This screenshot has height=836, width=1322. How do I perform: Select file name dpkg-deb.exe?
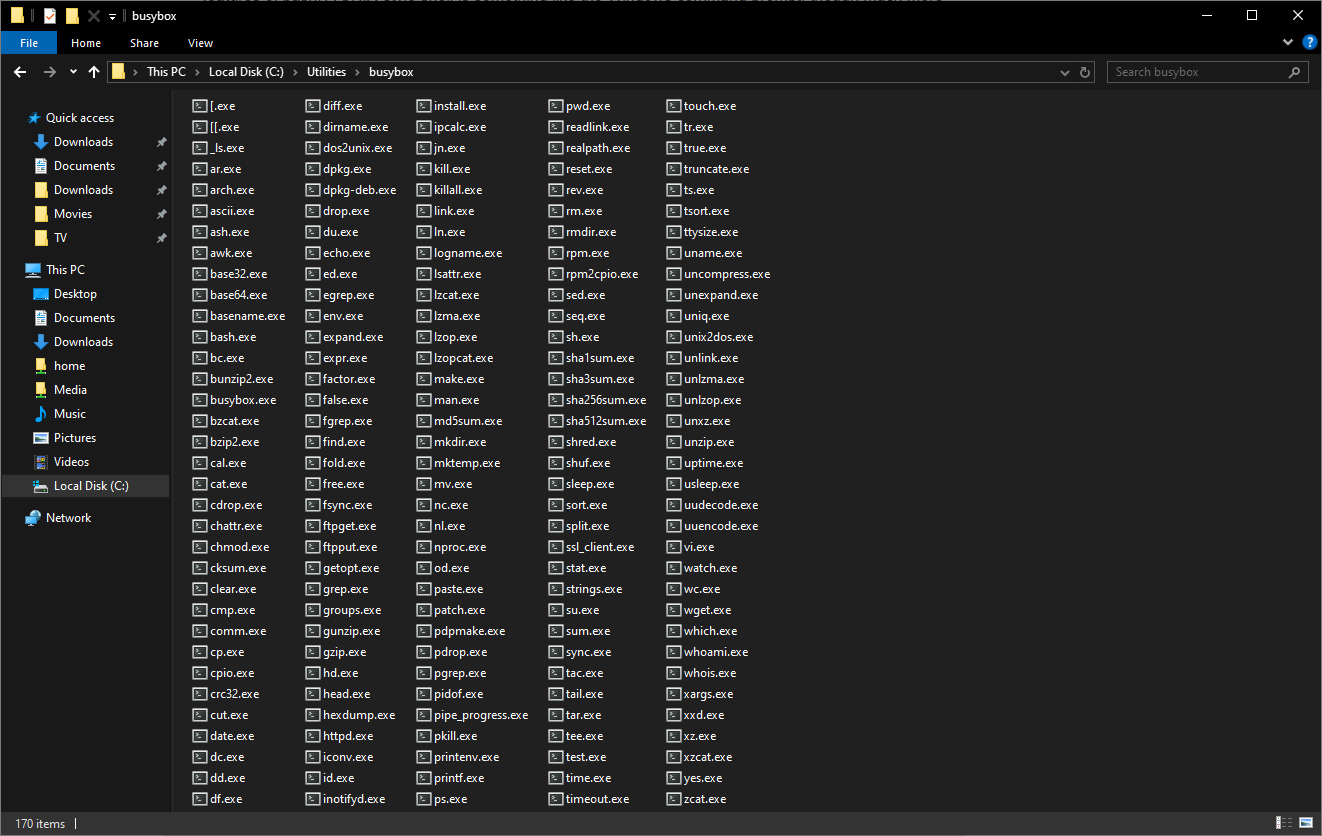point(359,190)
